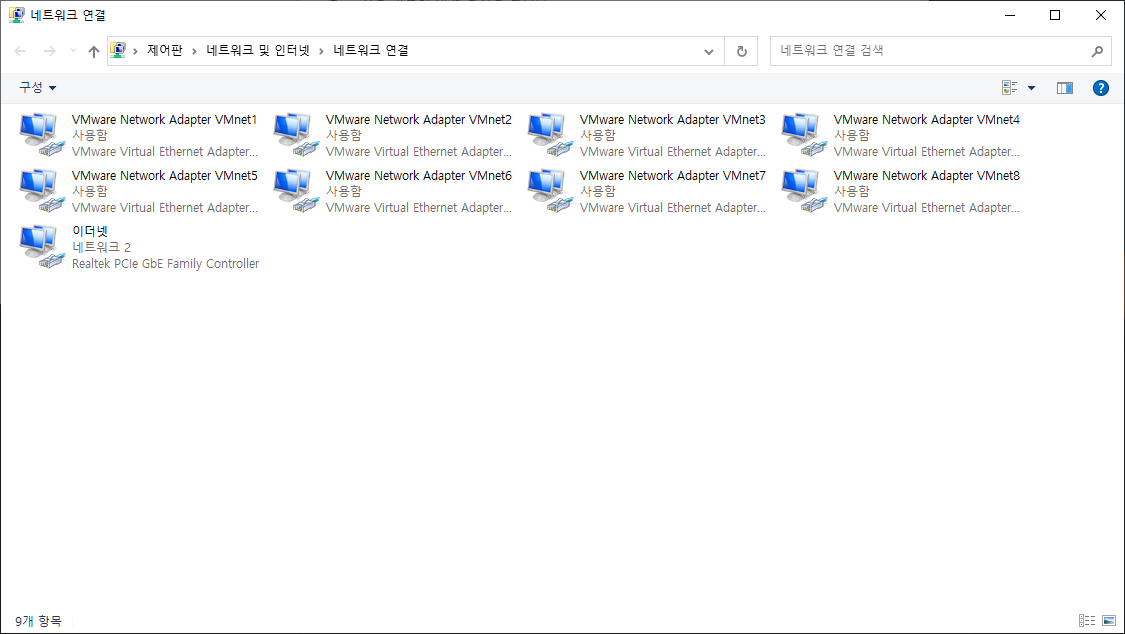This screenshot has width=1125, height=634.
Task: Click the VMware Network Adapter VMnet2 name
Action: coord(418,120)
